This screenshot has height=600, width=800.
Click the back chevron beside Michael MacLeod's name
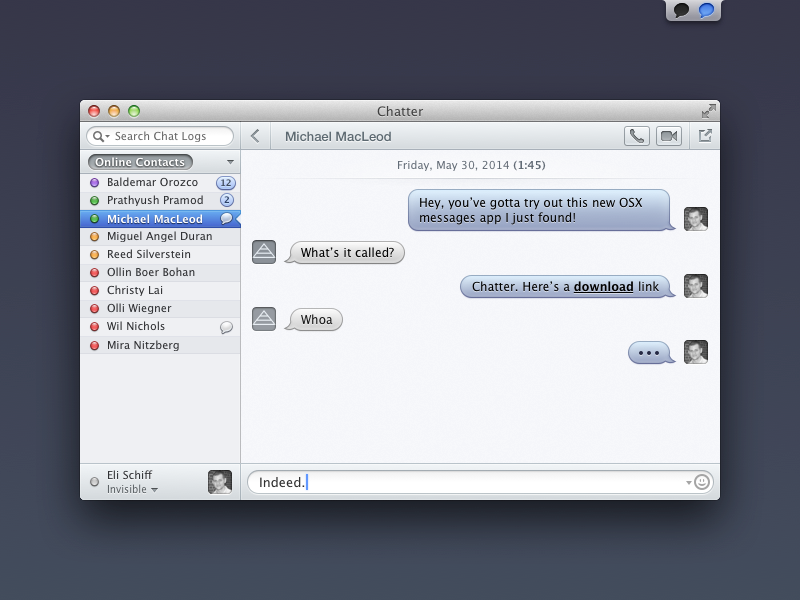255,135
